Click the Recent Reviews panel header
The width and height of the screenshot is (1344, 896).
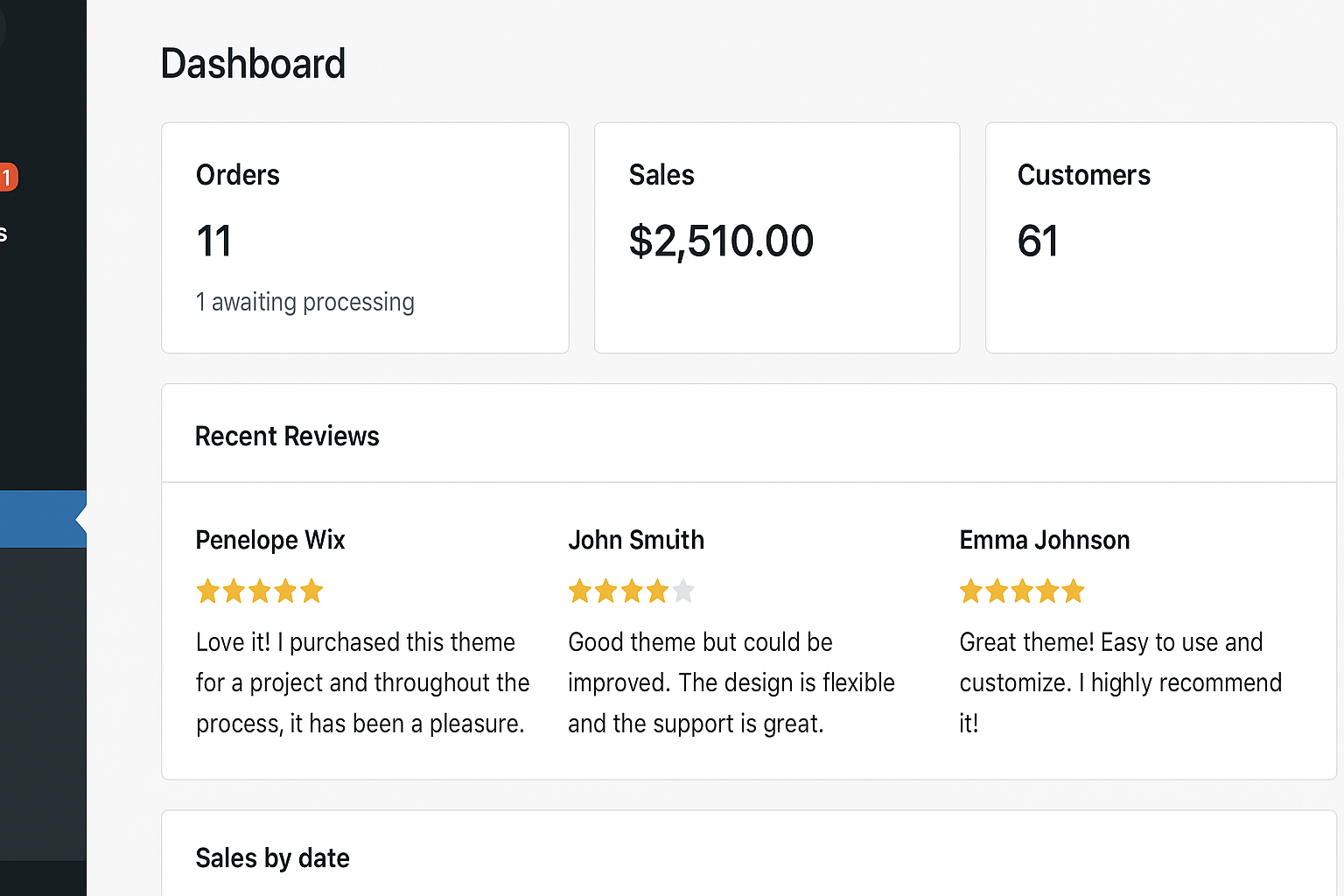click(287, 436)
